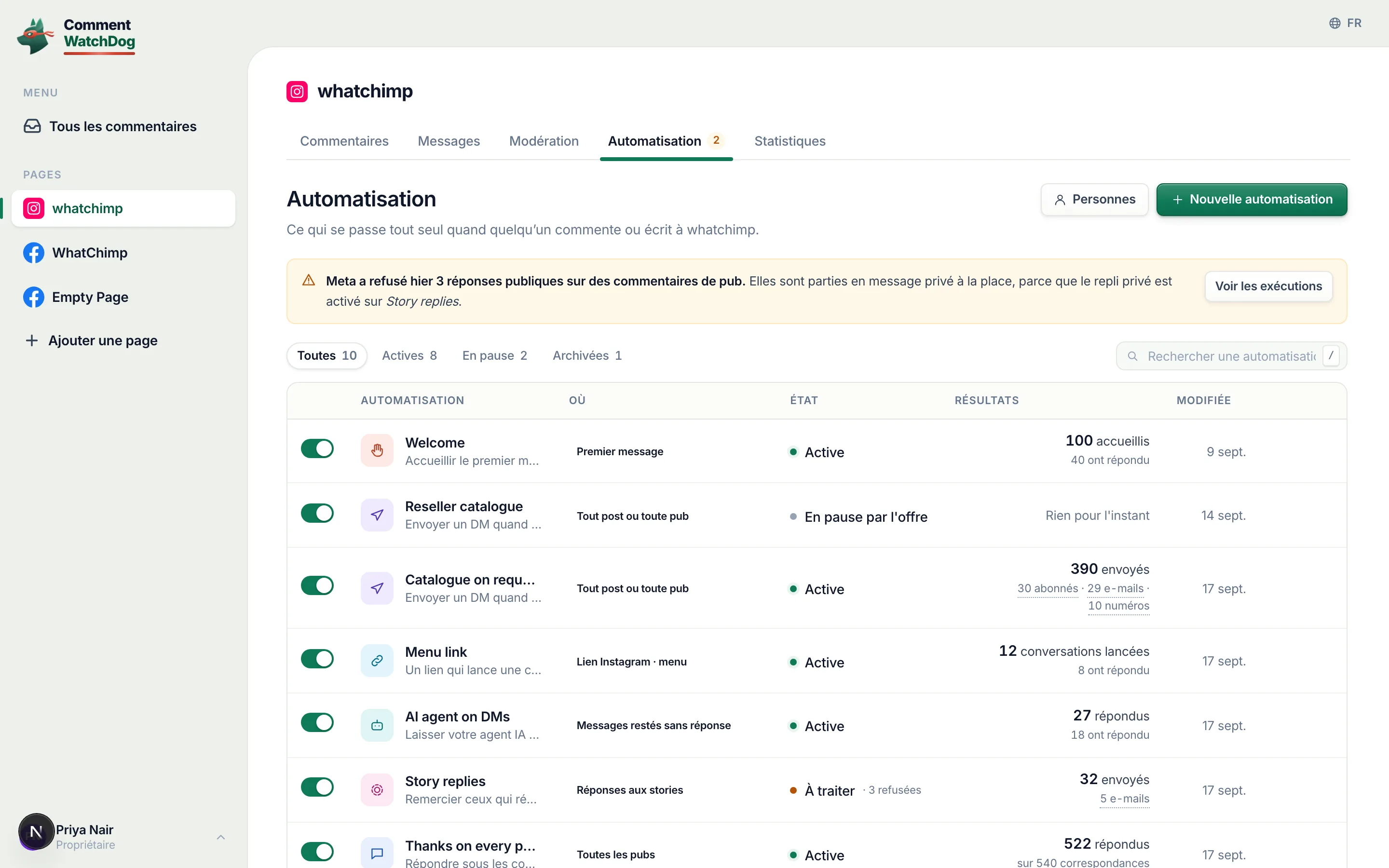Create a Nouvelle automatisation
1389x868 pixels.
coord(1252,200)
